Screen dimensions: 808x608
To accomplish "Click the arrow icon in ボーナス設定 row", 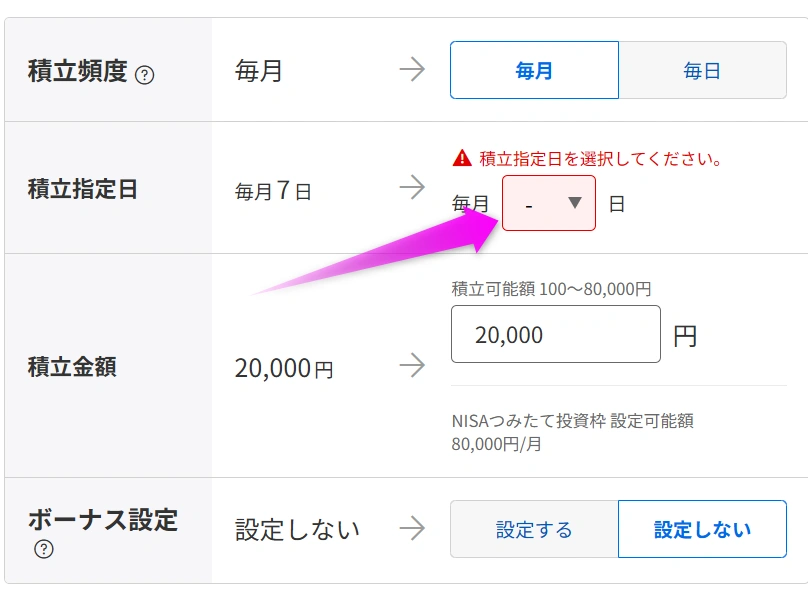I will tap(412, 529).
